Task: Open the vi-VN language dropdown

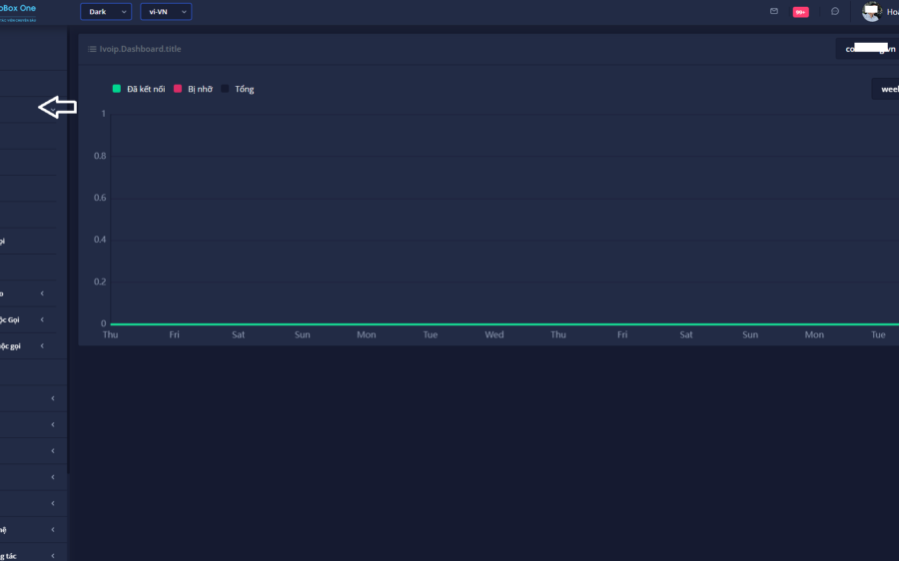Action: [x=165, y=12]
